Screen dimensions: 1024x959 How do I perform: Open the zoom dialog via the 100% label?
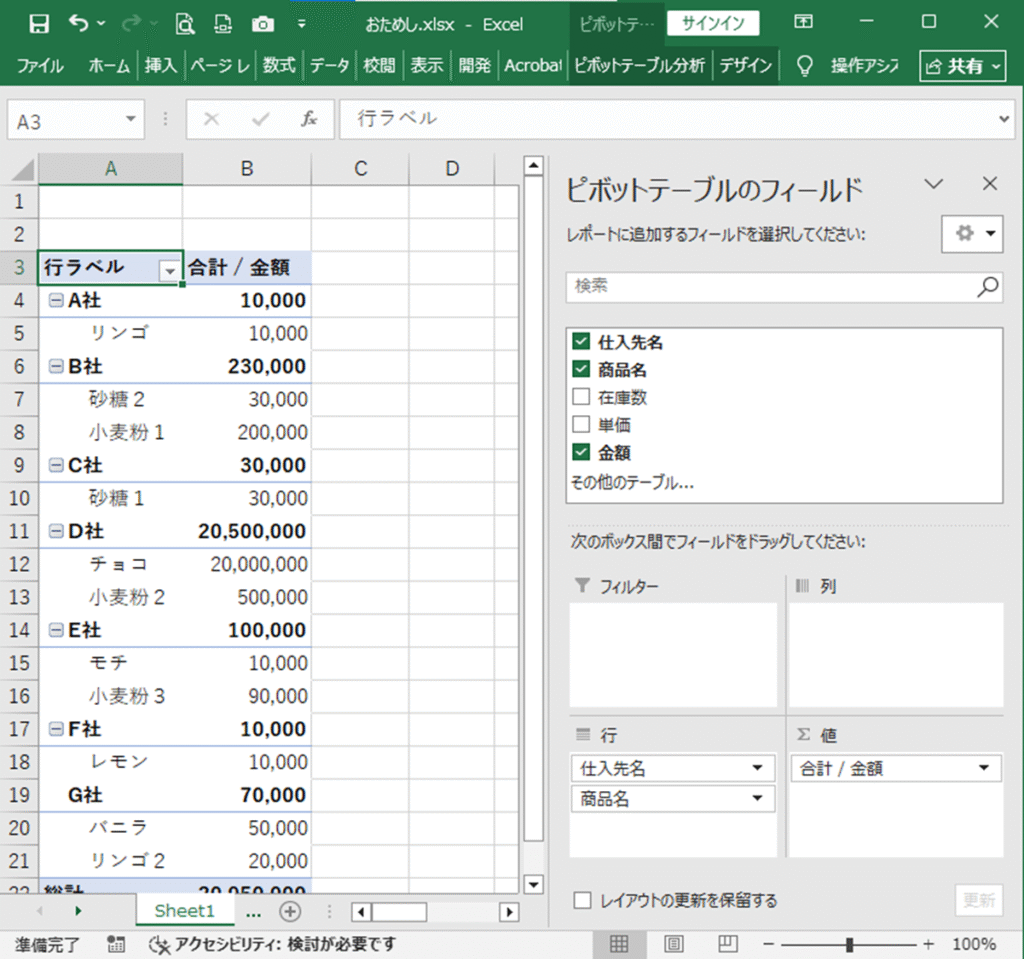point(974,945)
